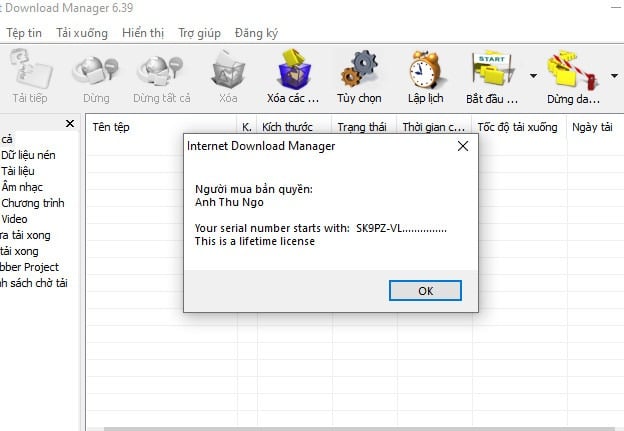Open the Hiển thị menu

click(x=143, y=33)
